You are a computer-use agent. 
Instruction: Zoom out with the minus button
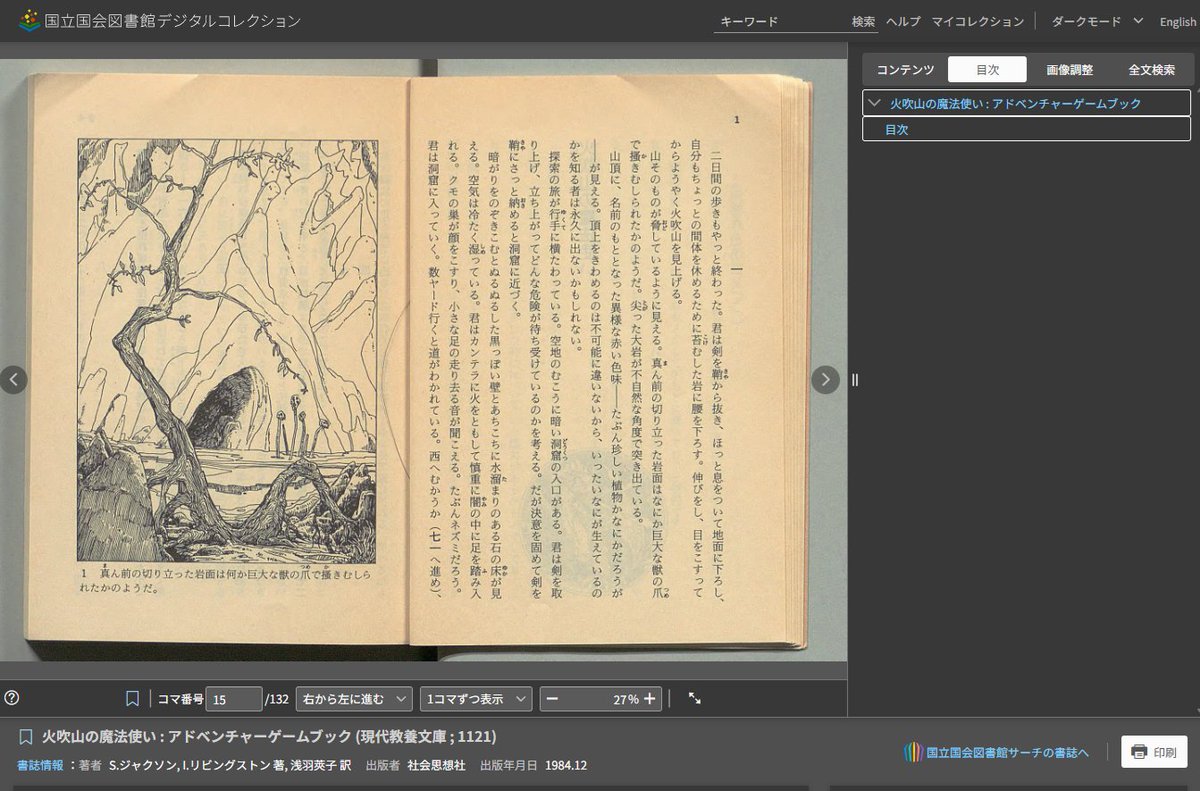[552, 699]
